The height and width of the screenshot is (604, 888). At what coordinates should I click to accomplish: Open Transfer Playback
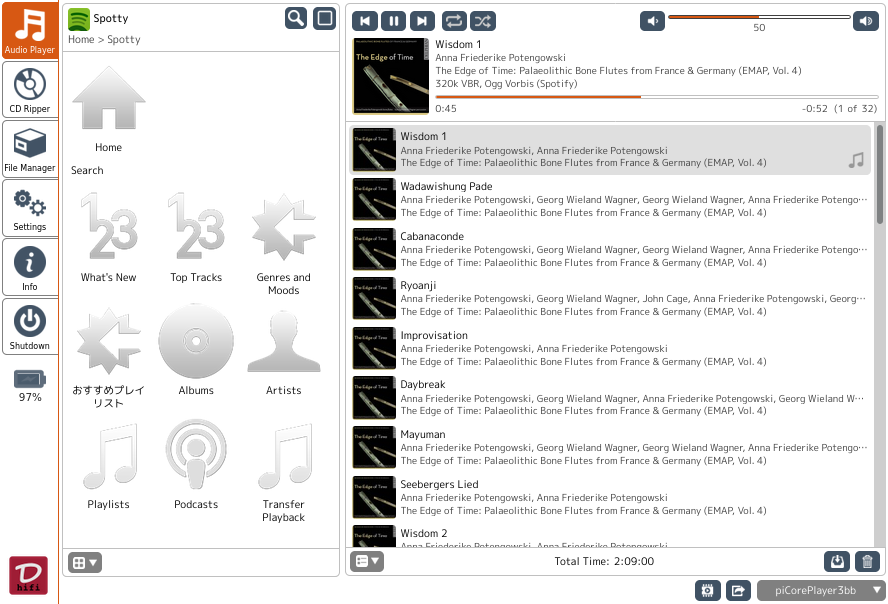point(283,471)
